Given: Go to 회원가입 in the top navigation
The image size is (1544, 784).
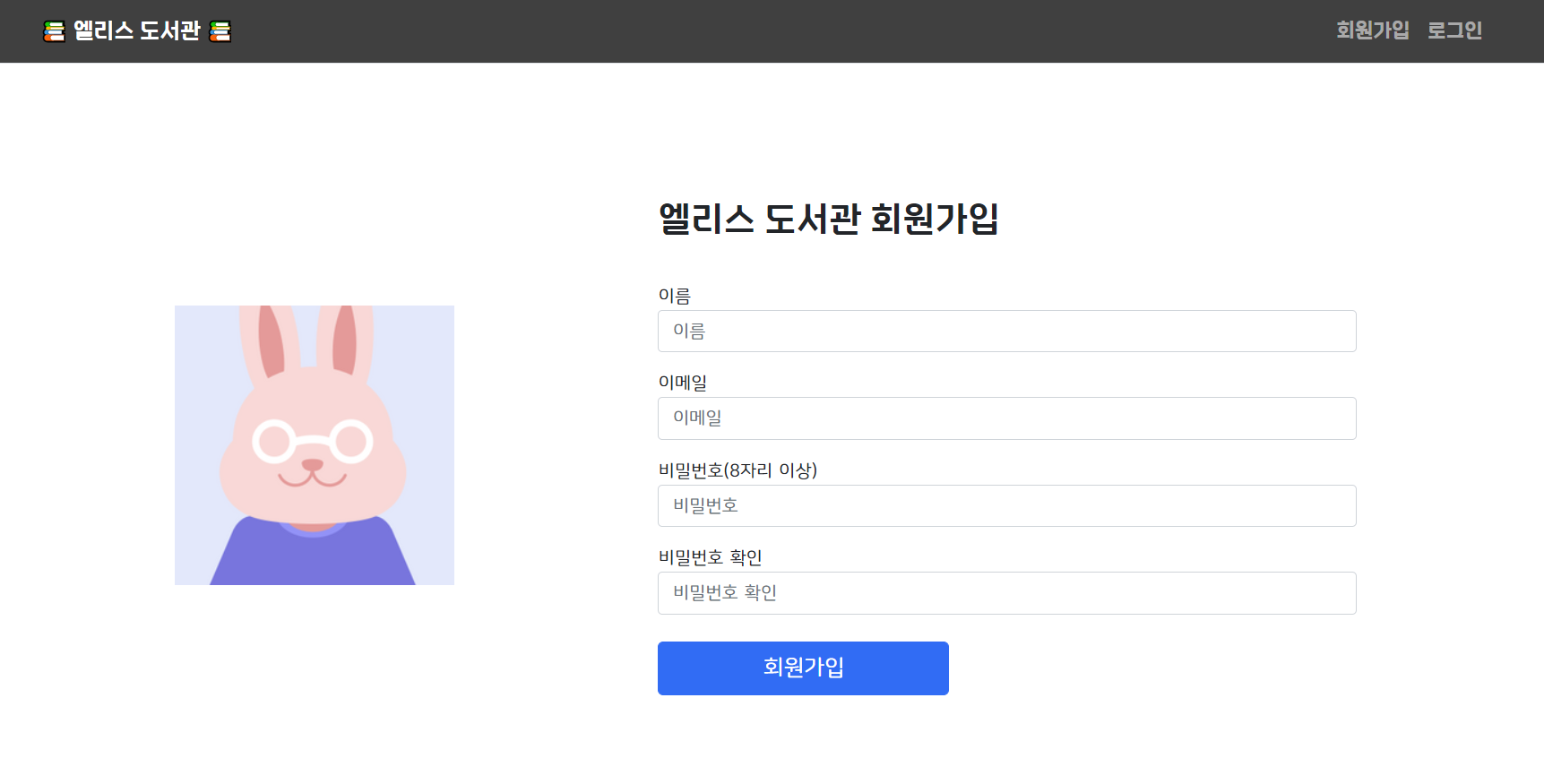Looking at the screenshot, I should point(1372,30).
